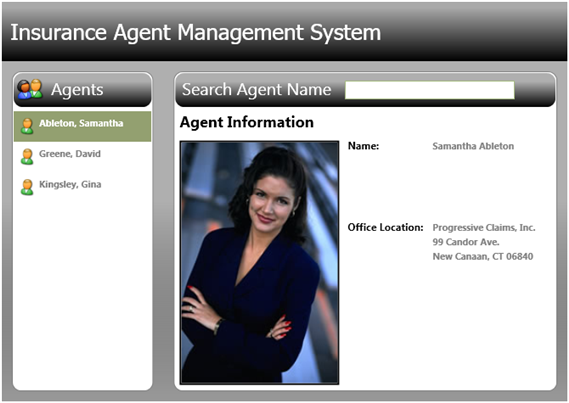Click empty area below agents list
This screenshot has height=403, width=569.
coord(83,294)
